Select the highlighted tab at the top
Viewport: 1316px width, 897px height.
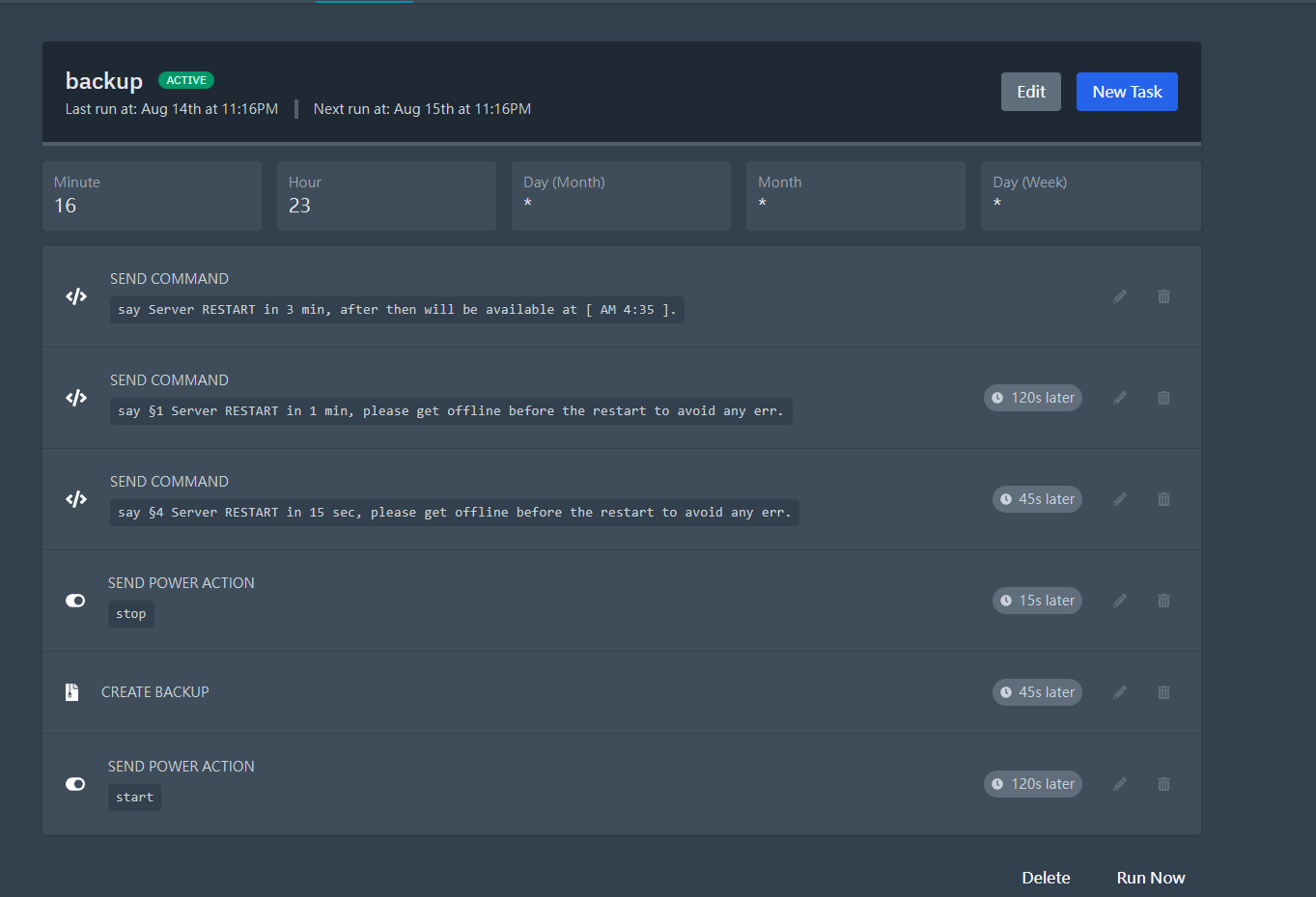(x=364, y=4)
